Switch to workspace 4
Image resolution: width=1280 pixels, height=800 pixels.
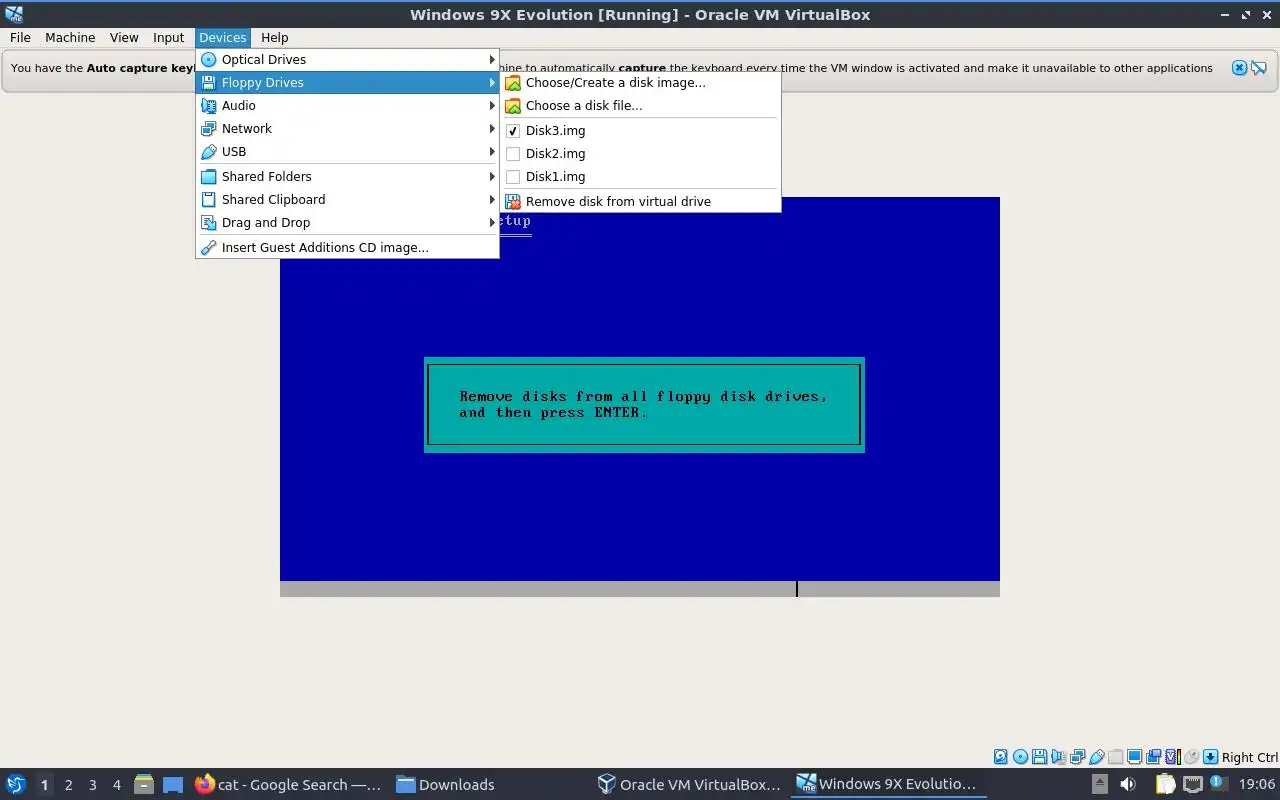(x=117, y=784)
